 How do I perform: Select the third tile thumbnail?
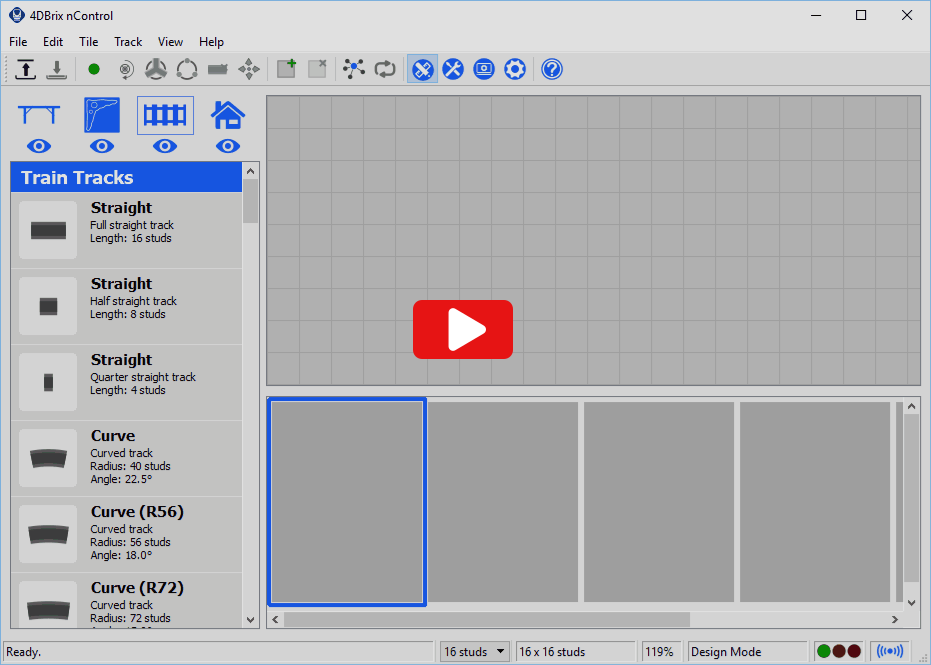click(659, 502)
